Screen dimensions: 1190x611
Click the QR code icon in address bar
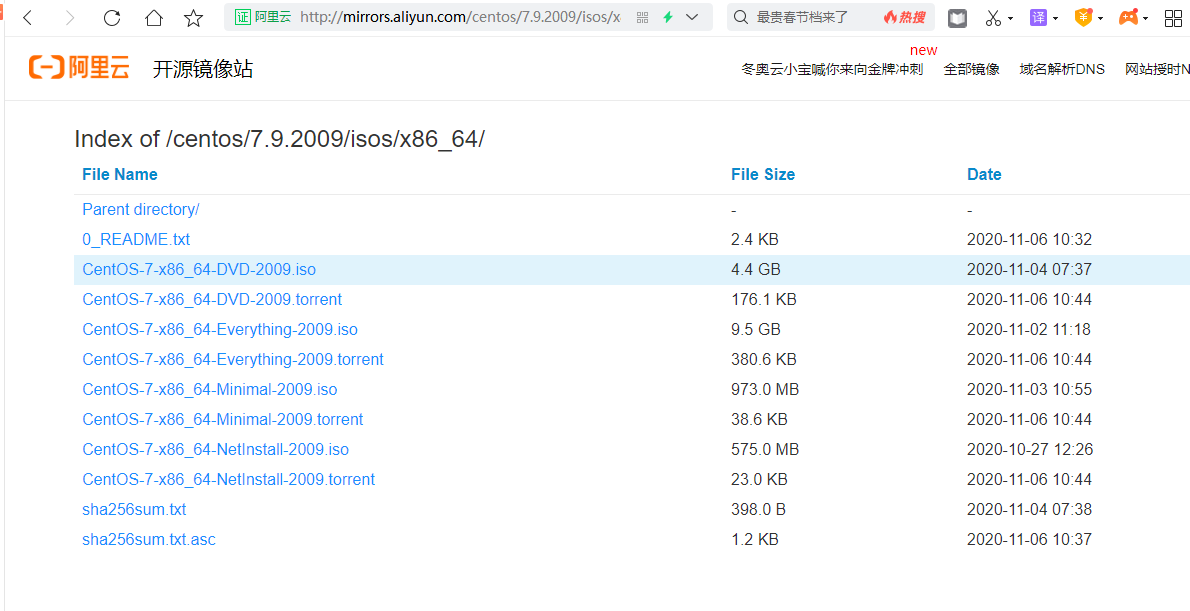coord(640,17)
